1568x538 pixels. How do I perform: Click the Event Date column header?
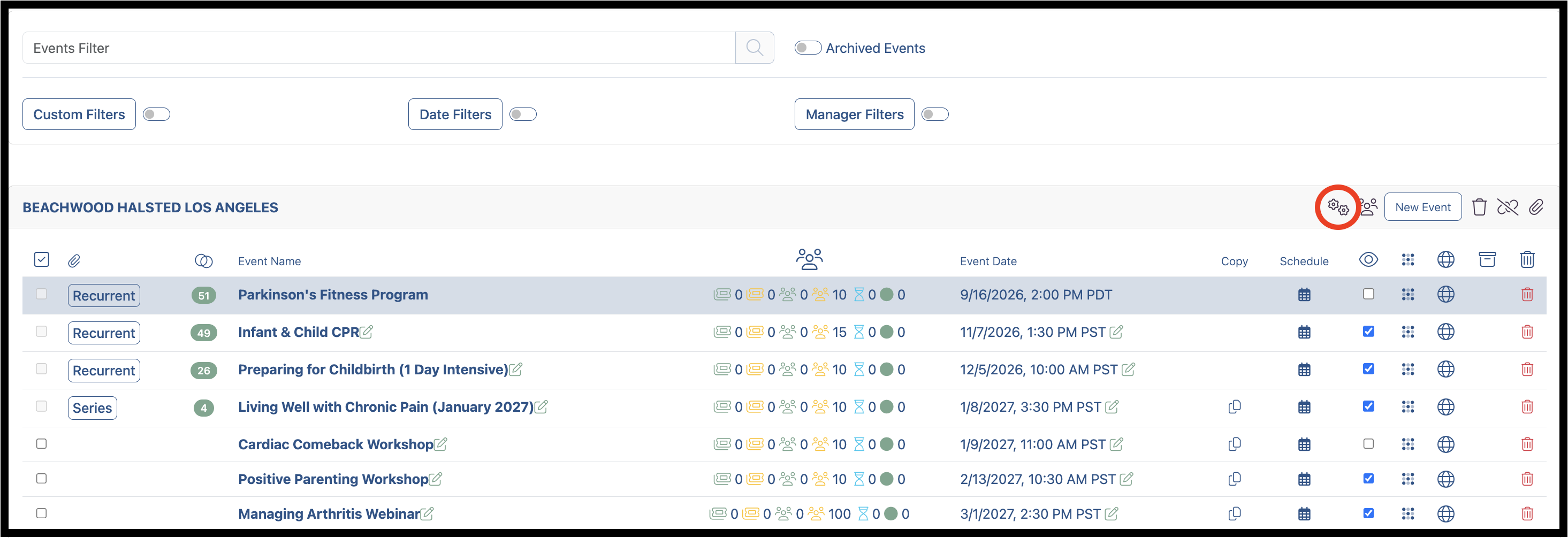(x=988, y=261)
